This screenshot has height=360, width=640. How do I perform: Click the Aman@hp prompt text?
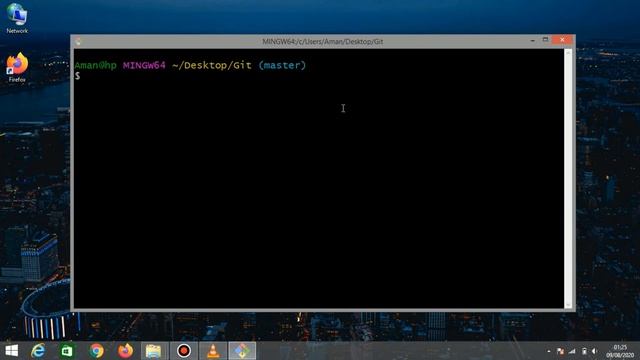[96, 65]
